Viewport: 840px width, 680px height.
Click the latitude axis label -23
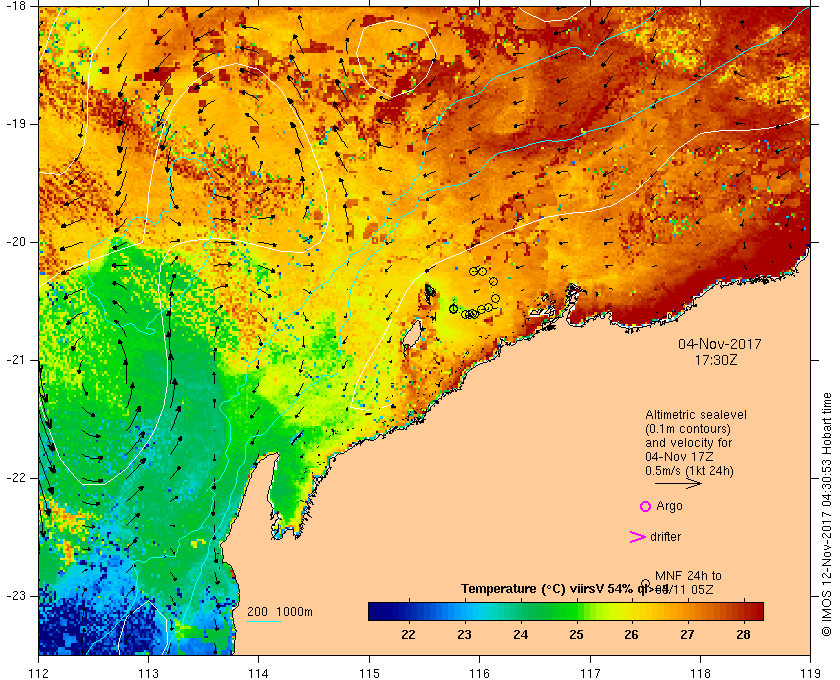pos(14,596)
